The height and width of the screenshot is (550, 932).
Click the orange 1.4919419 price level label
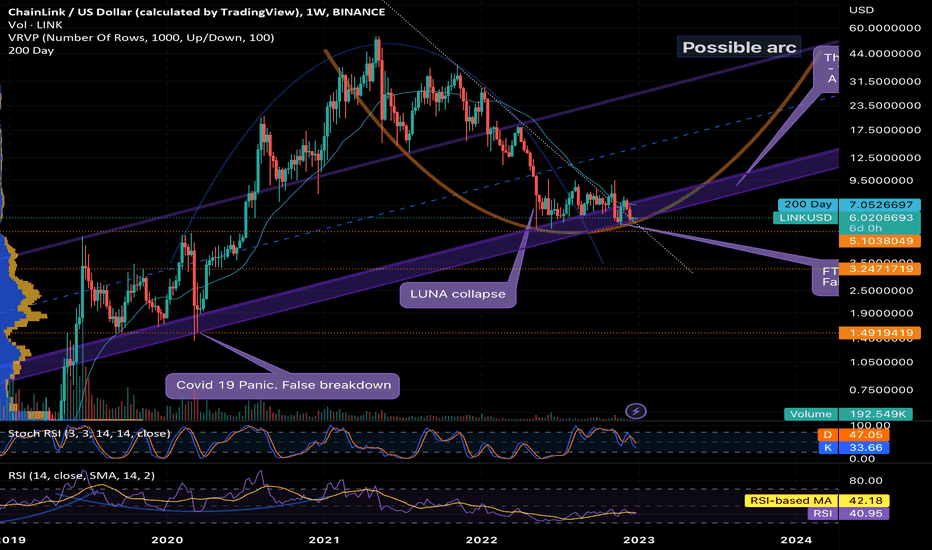coord(879,333)
